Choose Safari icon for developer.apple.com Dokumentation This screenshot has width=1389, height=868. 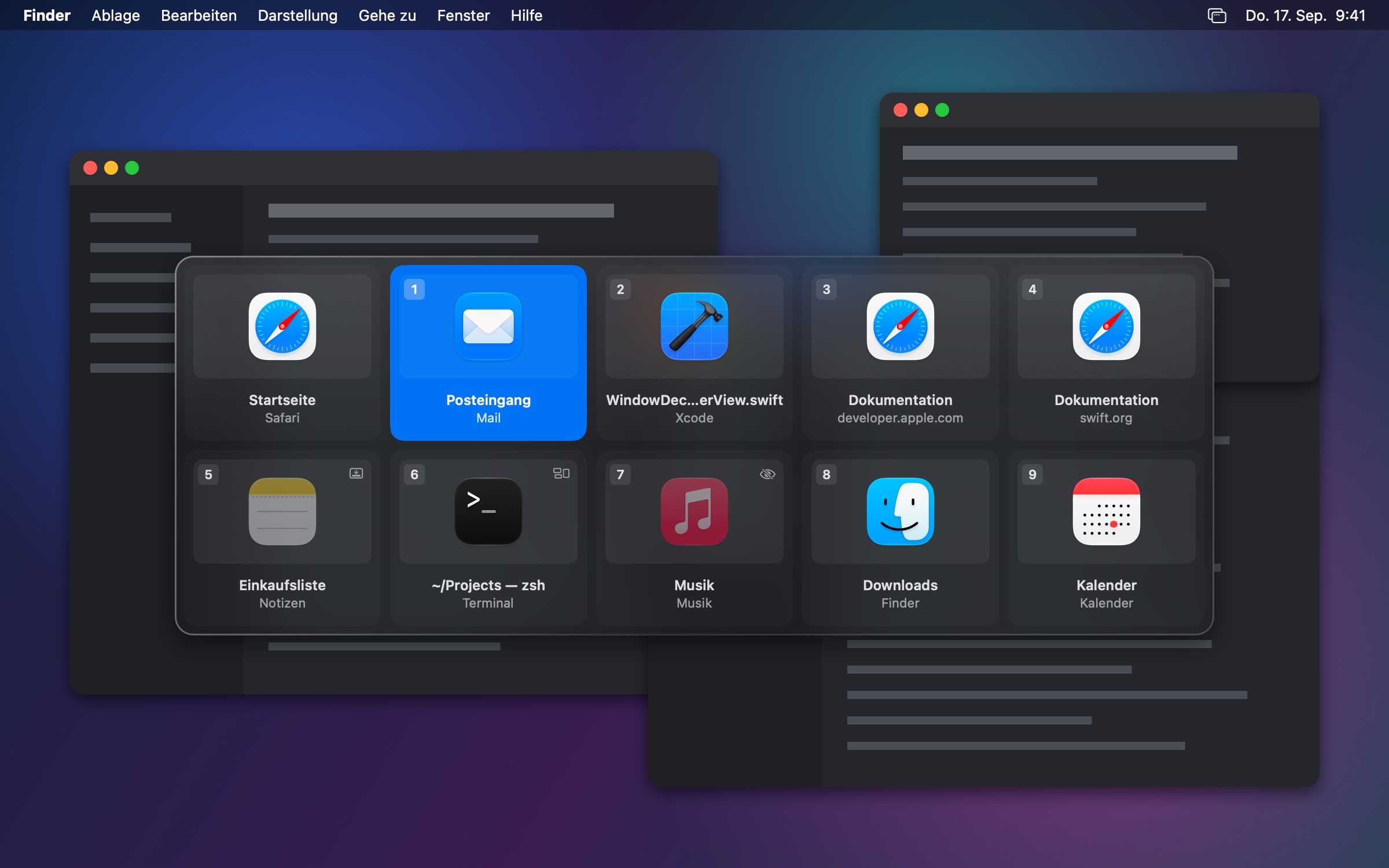click(901, 326)
